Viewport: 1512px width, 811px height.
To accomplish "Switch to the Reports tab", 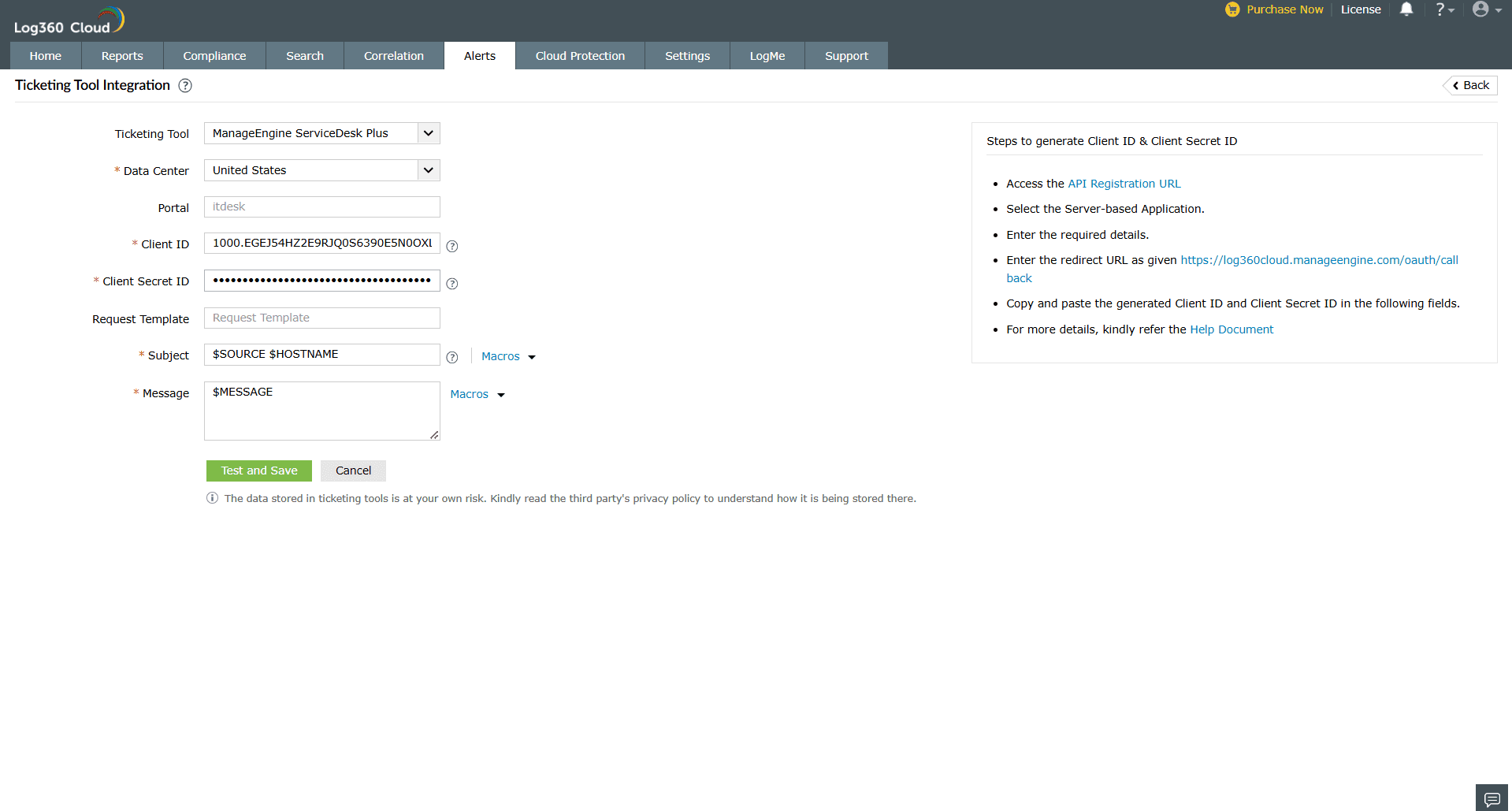I will click(121, 55).
